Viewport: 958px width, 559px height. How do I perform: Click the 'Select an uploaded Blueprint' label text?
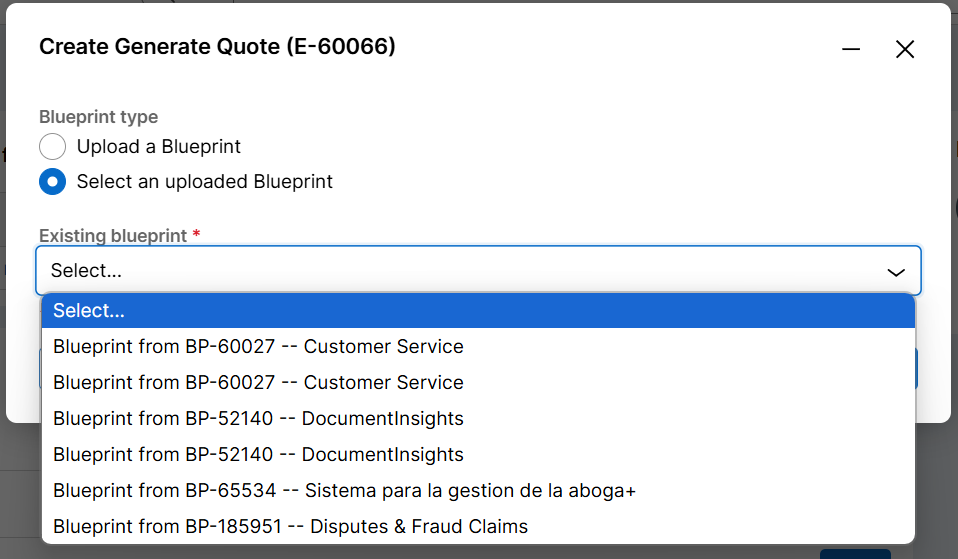coord(205,182)
